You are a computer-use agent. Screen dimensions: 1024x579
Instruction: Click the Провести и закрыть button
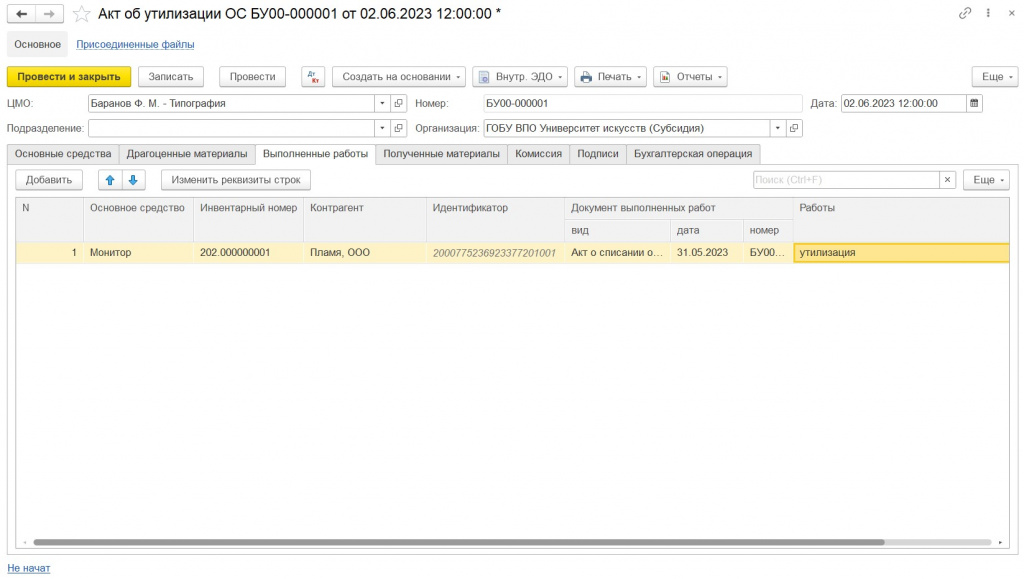tap(69, 76)
